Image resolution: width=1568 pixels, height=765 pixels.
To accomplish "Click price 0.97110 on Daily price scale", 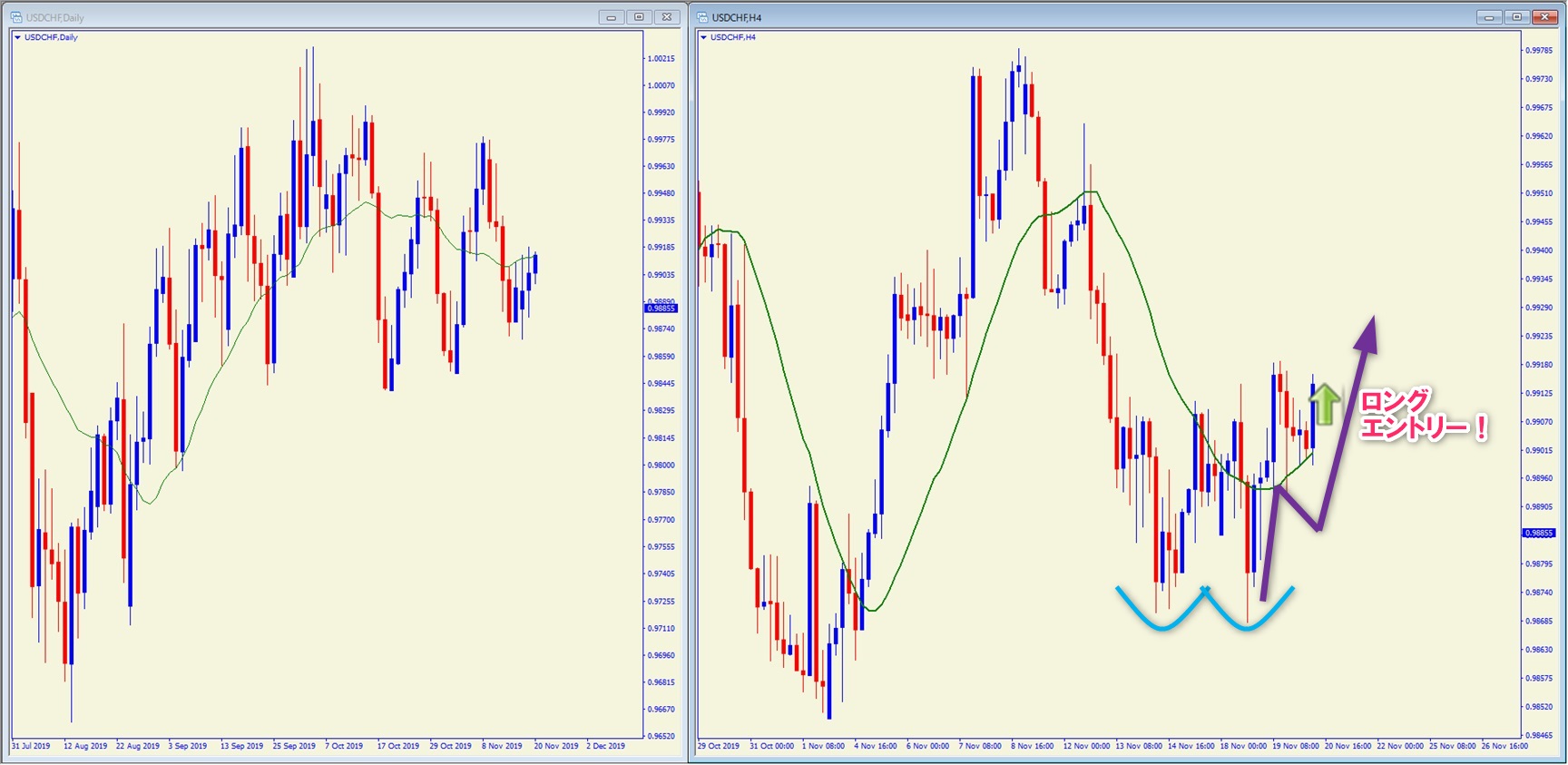I will (x=661, y=628).
